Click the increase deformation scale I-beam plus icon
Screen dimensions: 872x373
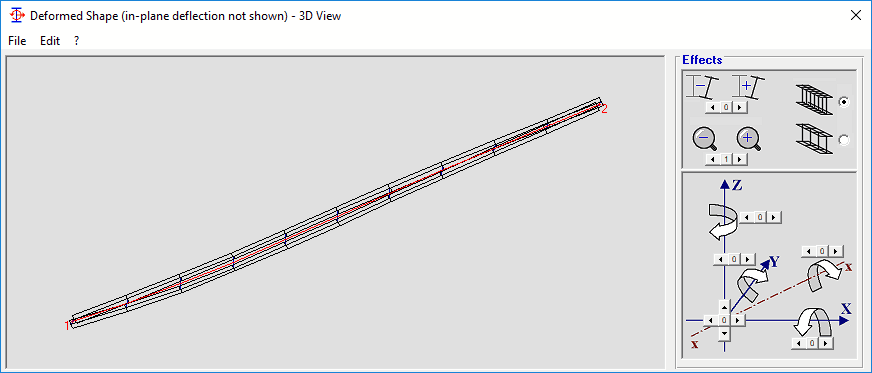pyautogui.click(x=748, y=87)
